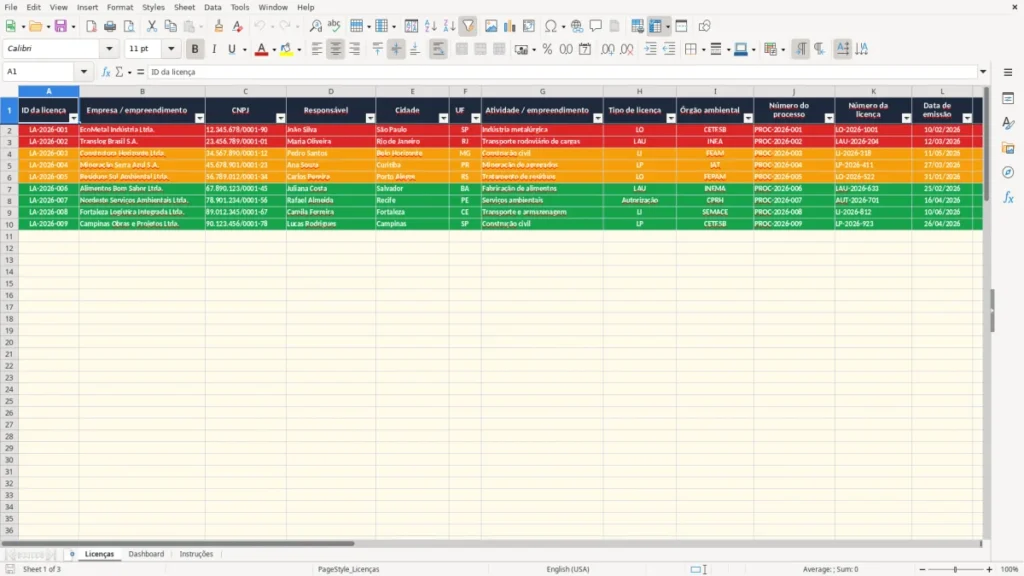
Task: Cut the selected cells
Action: pos(152,26)
